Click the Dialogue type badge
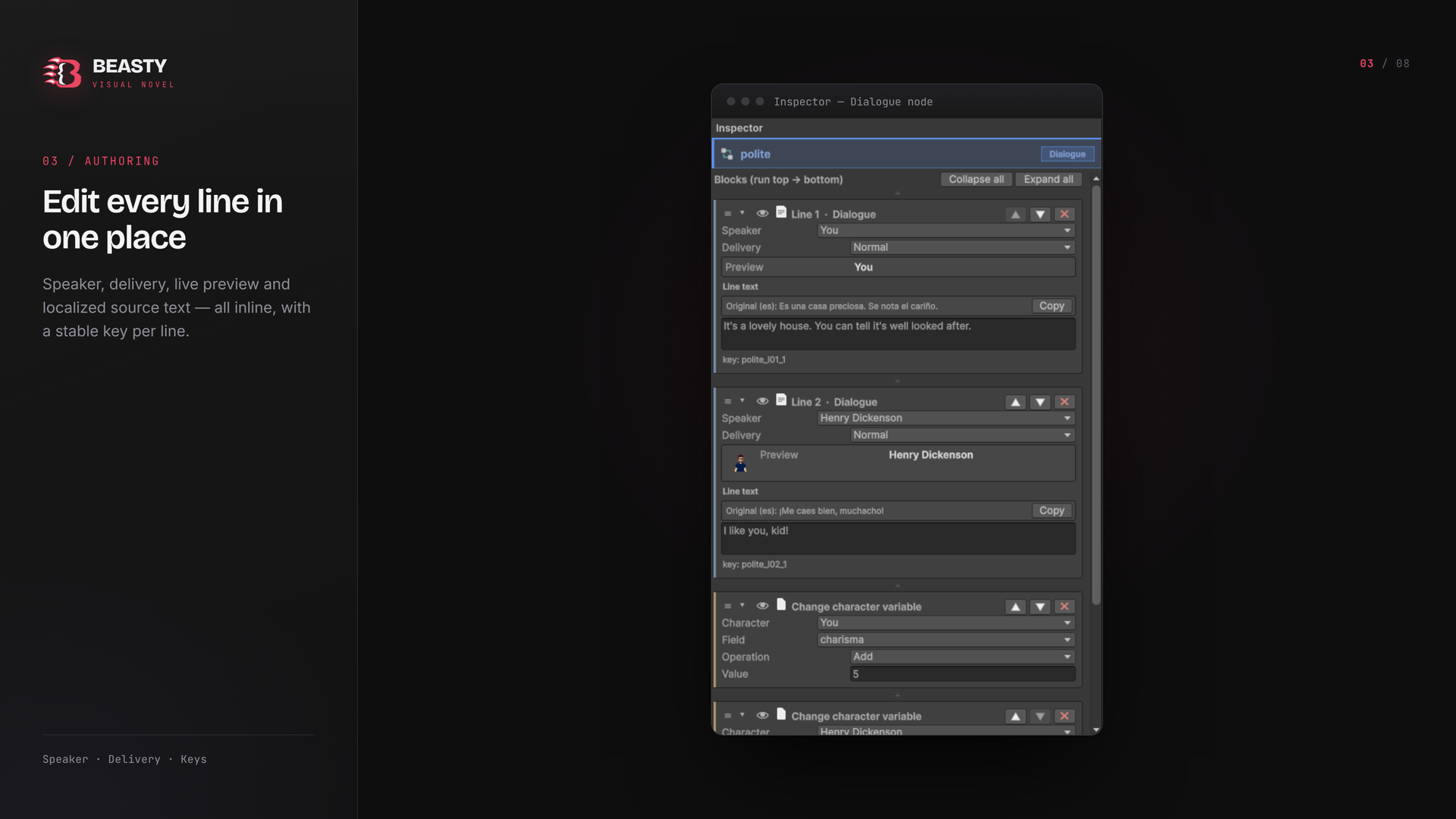The width and height of the screenshot is (1456, 819). (x=1067, y=154)
